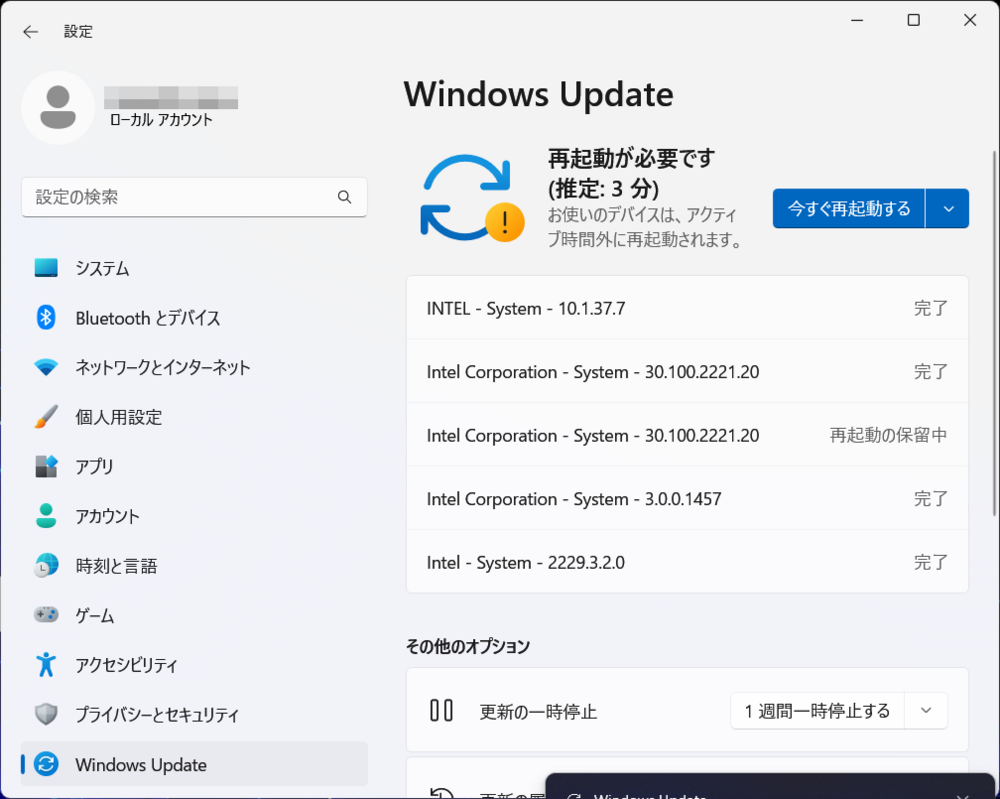Expand pause duration dropdown chevron
This screenshot has height=799, width=1000.
click(x=926, y=710)
